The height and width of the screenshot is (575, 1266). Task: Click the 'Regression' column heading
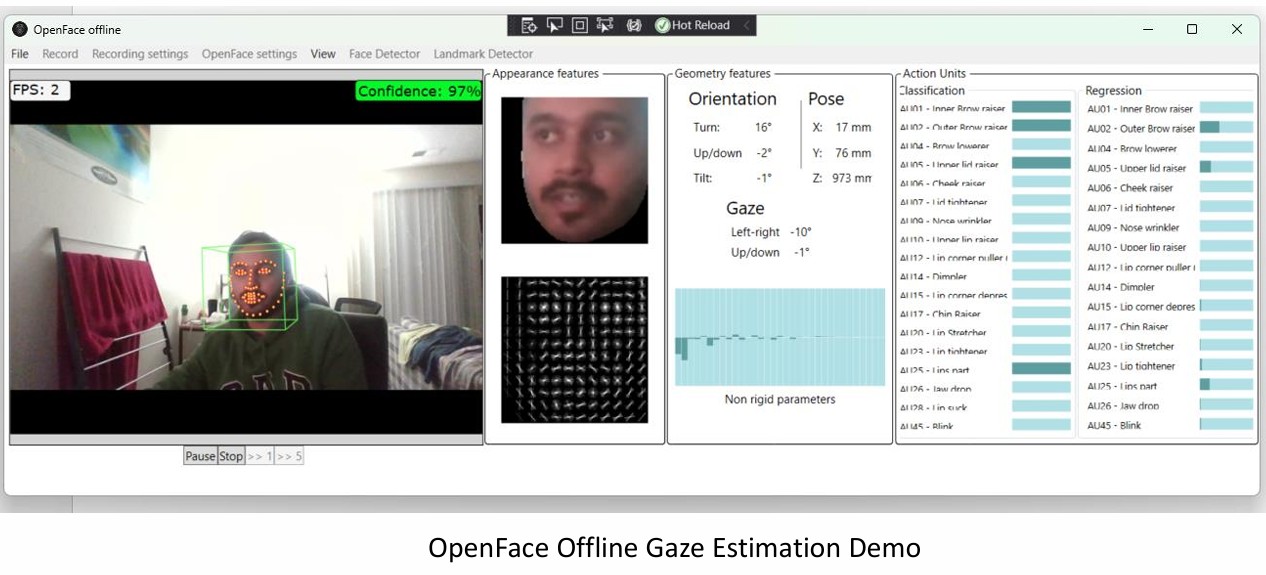[1114, 91]
